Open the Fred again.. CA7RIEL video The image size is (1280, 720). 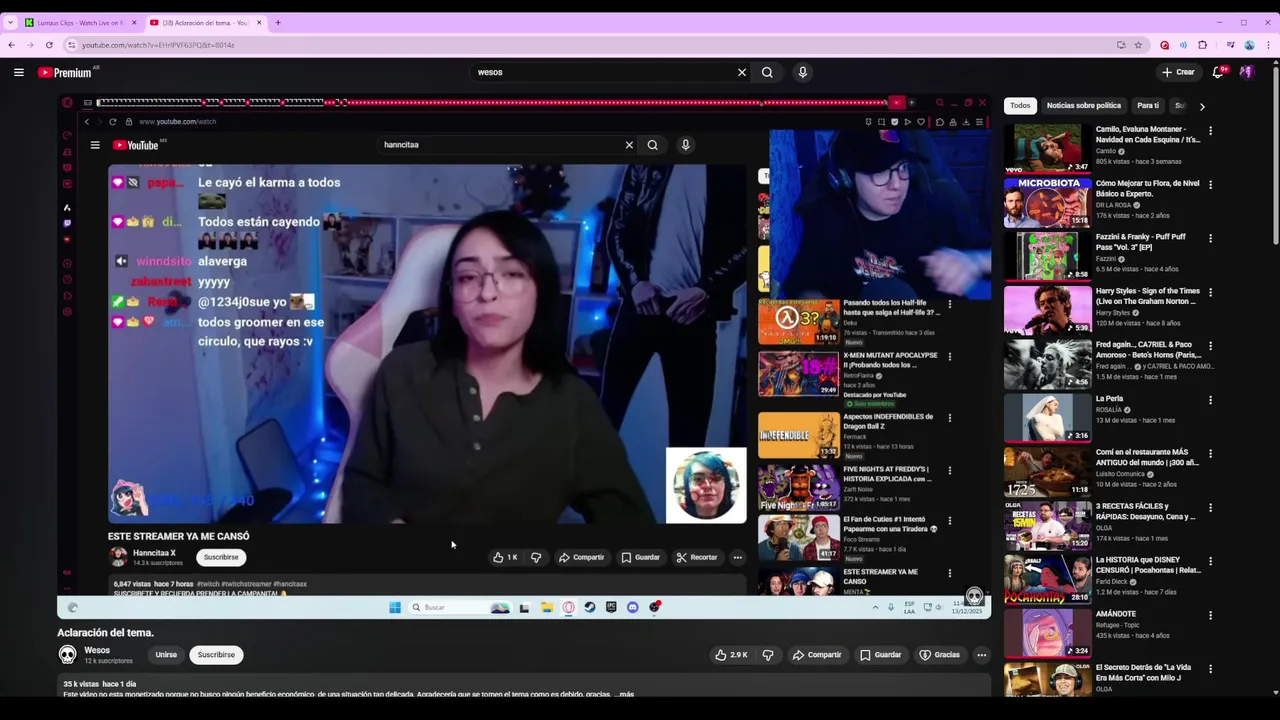(x=1047, y=364)
